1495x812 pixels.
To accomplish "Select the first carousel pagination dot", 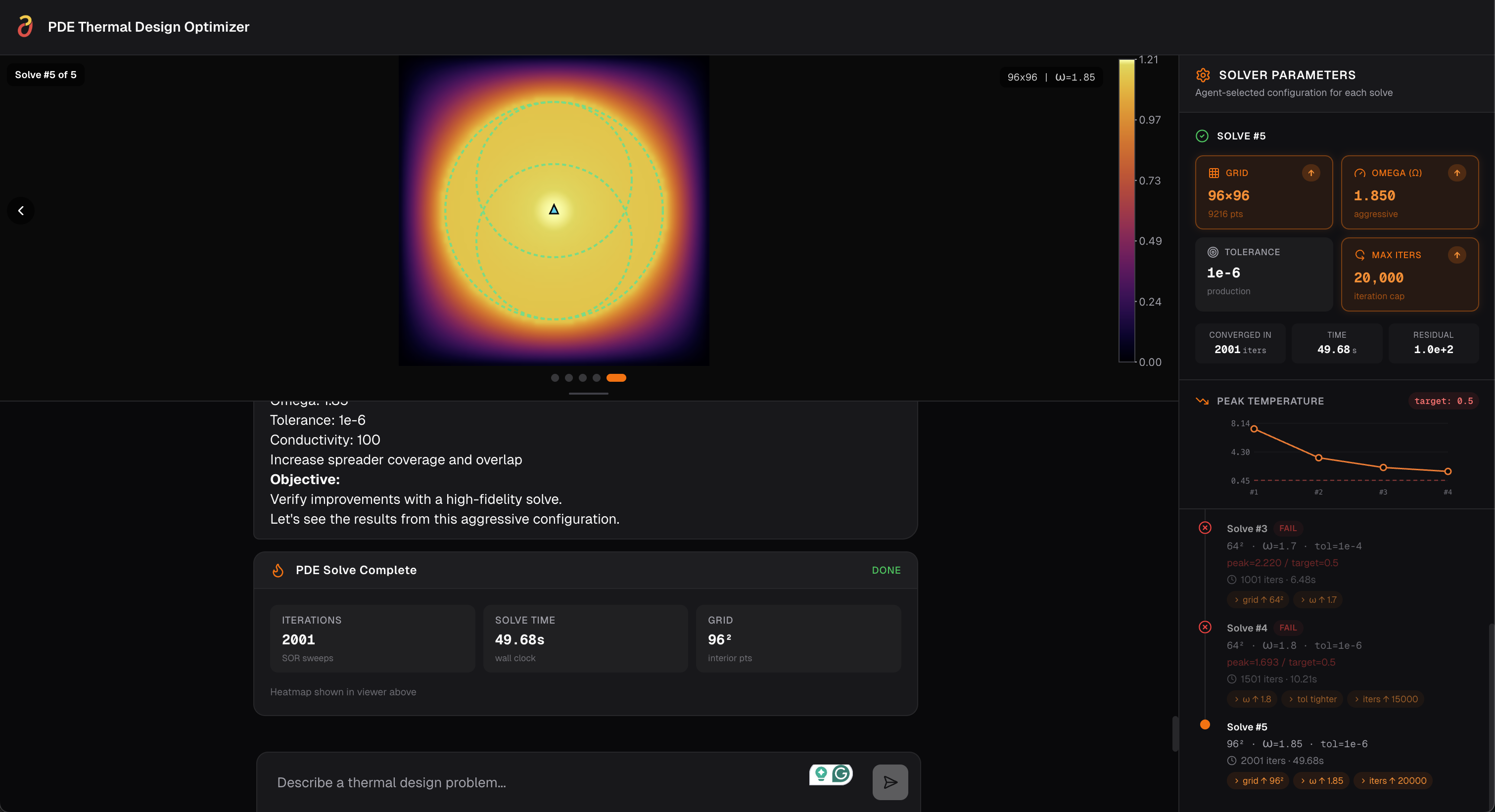I will [555, 378].
